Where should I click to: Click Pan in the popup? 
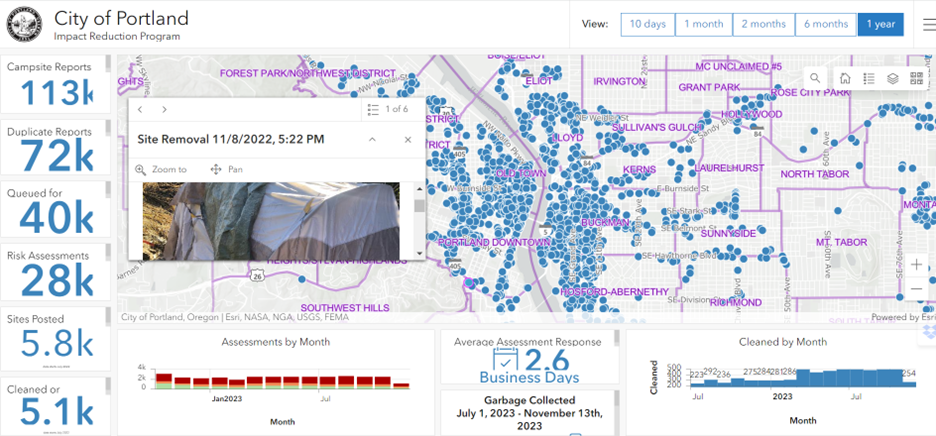click(227, 170)
